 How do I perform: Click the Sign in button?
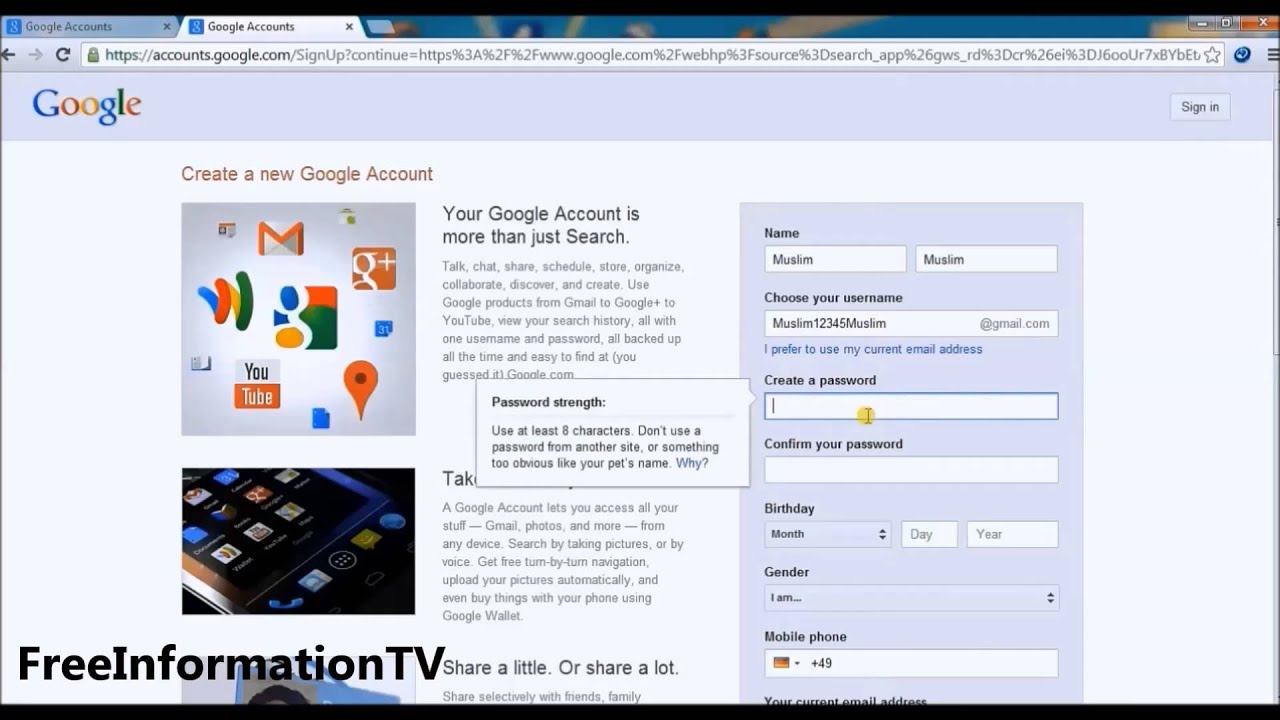click(1200, 107)
